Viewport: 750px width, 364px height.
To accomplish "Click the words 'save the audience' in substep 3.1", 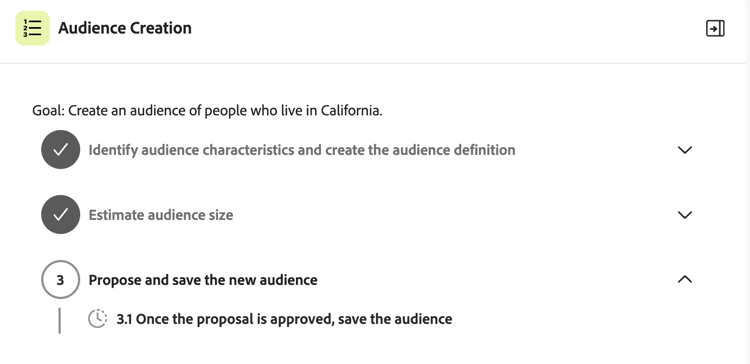I will coord(395,319).
